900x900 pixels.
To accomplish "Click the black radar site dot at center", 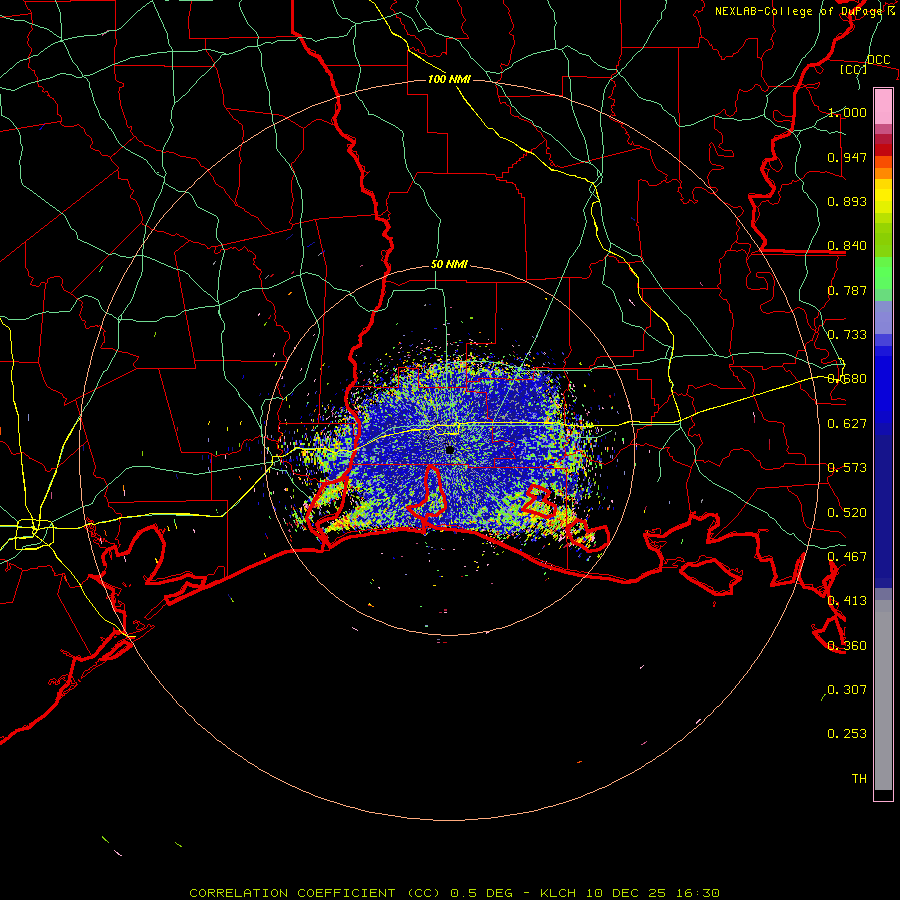I will click(x=450, y=450).
